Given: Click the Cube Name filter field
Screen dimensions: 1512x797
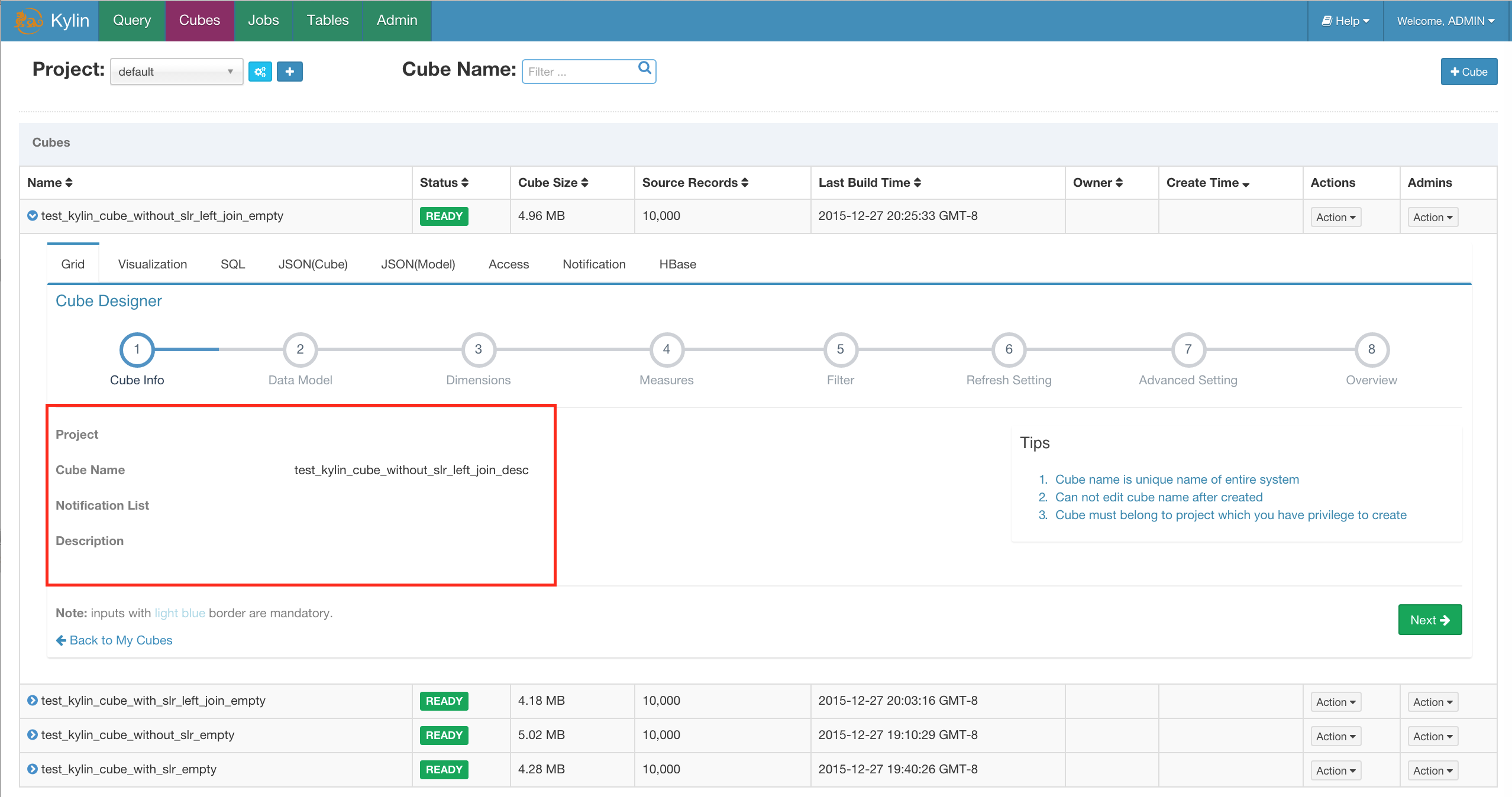Looking at the screenshot, I should [x=580, y=72].
